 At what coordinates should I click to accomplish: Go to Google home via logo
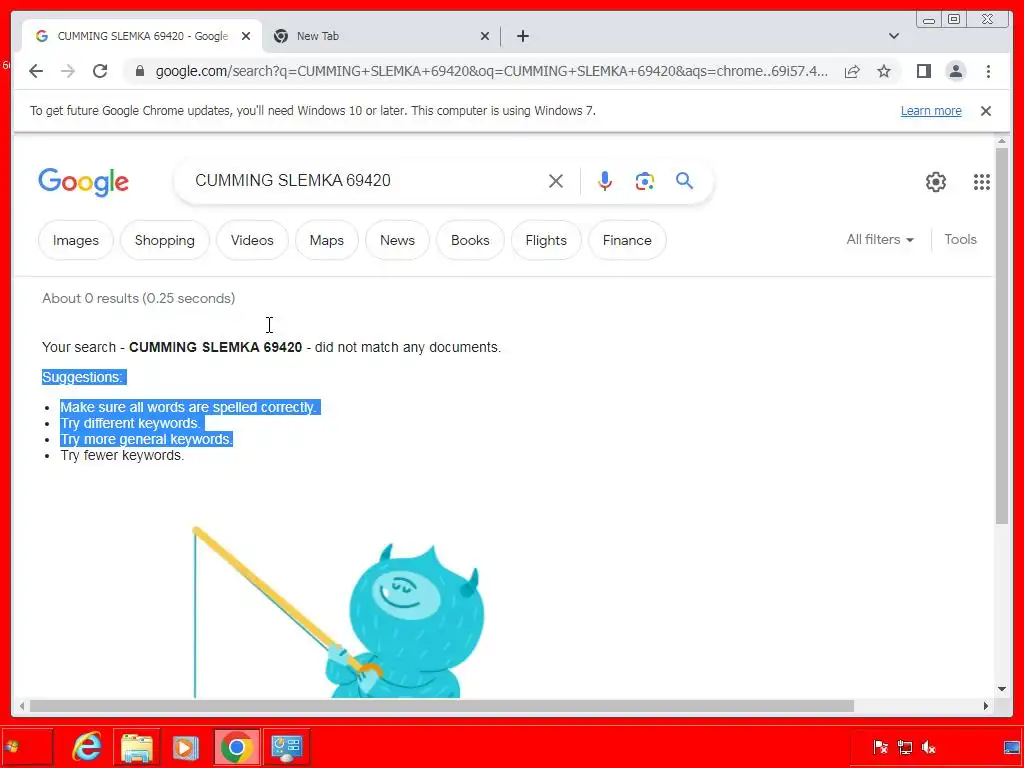[x=84, y=182]
